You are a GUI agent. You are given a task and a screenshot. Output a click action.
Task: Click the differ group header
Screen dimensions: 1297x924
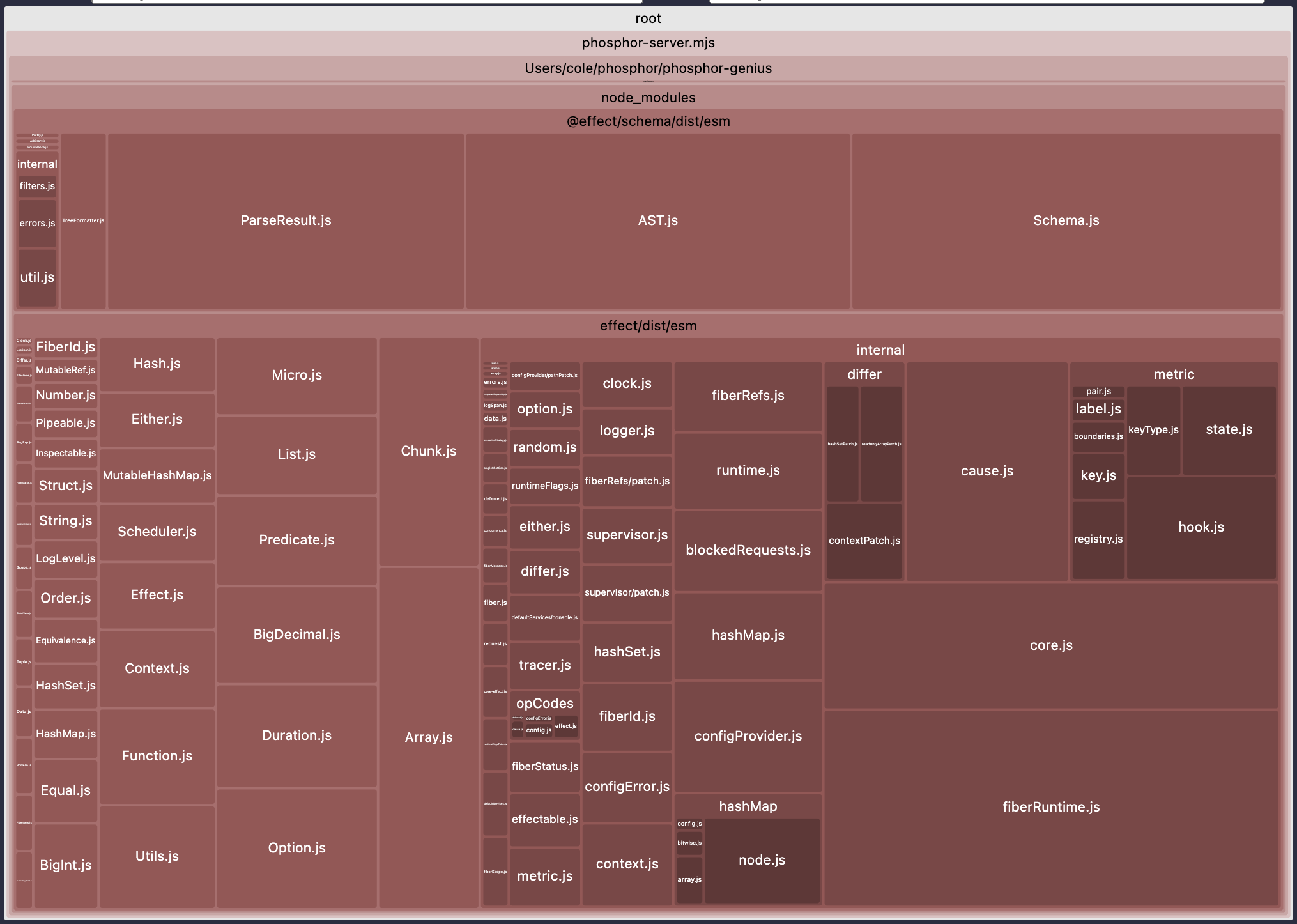click(x=864, y=374)
